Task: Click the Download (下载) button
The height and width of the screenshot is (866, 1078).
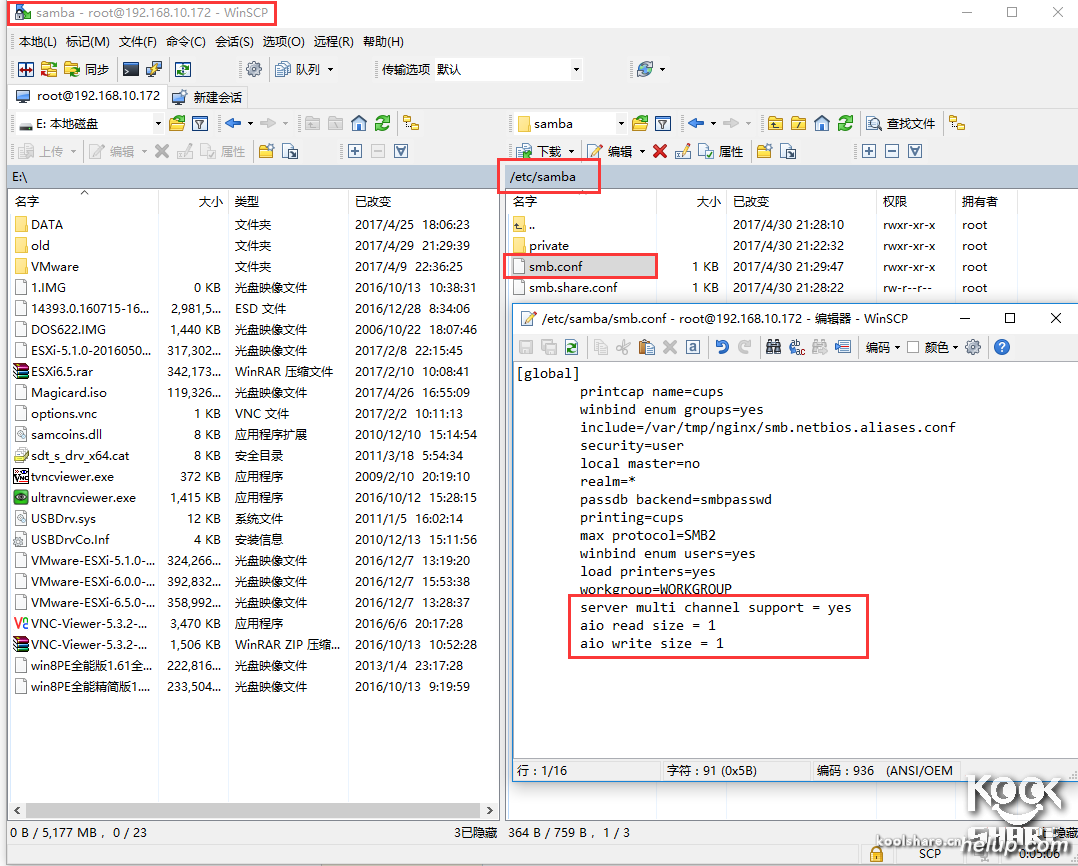Action: coord(539,151)
